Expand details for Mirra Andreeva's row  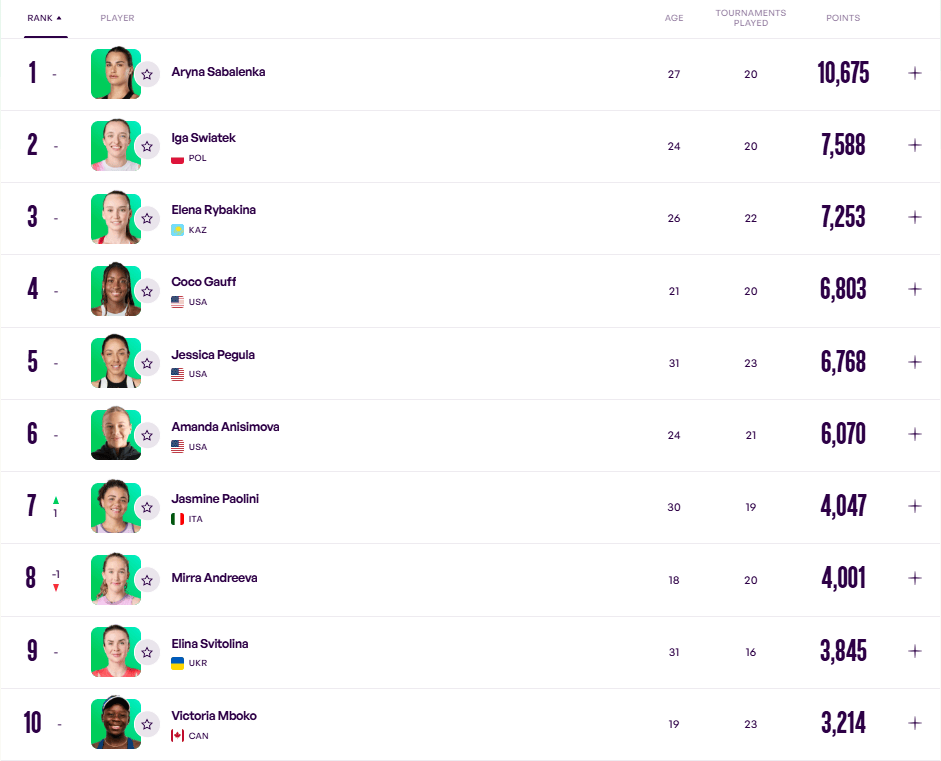click(x=914, y=578)
